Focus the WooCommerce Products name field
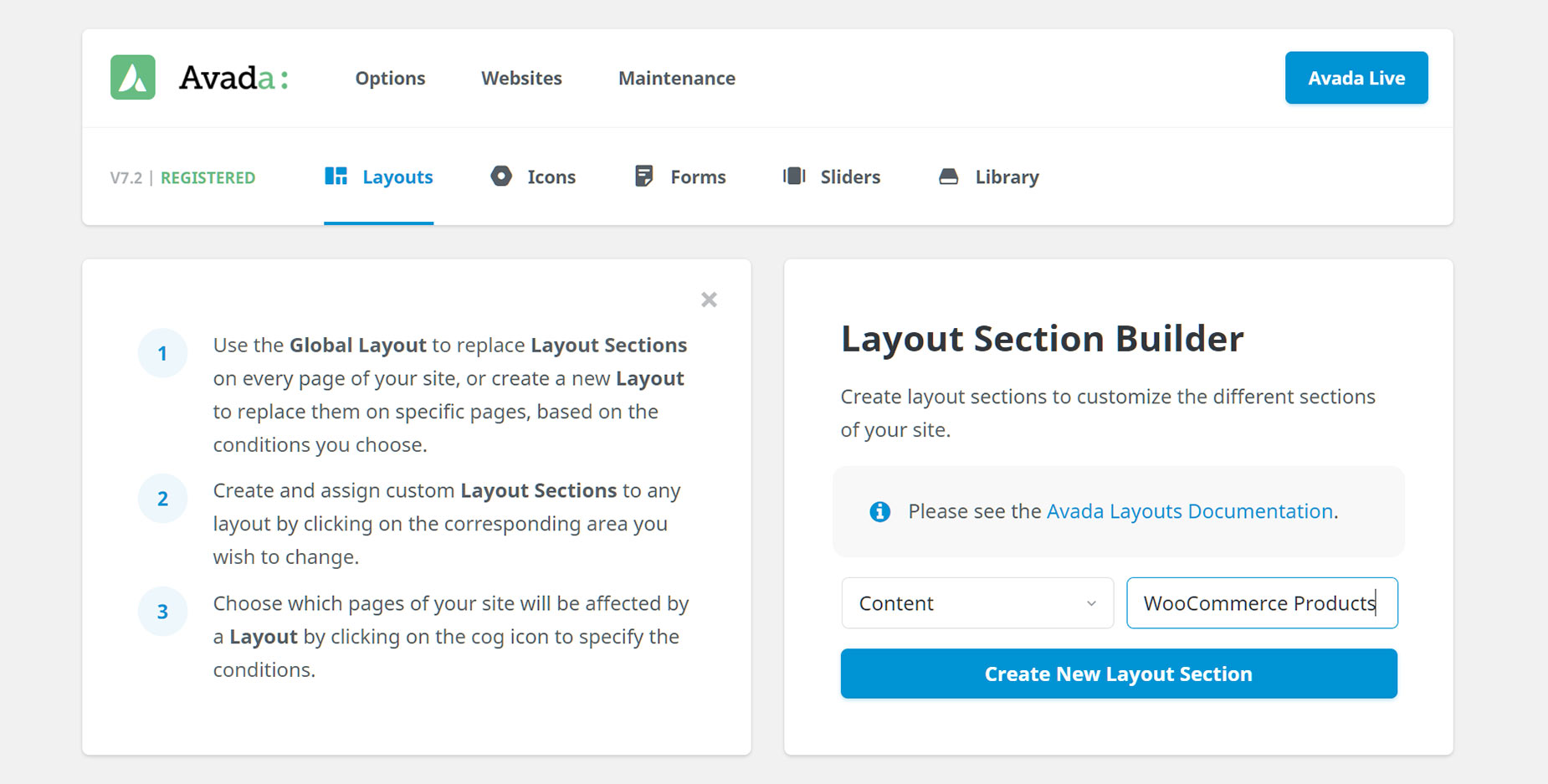 [x=1262, y=603]
